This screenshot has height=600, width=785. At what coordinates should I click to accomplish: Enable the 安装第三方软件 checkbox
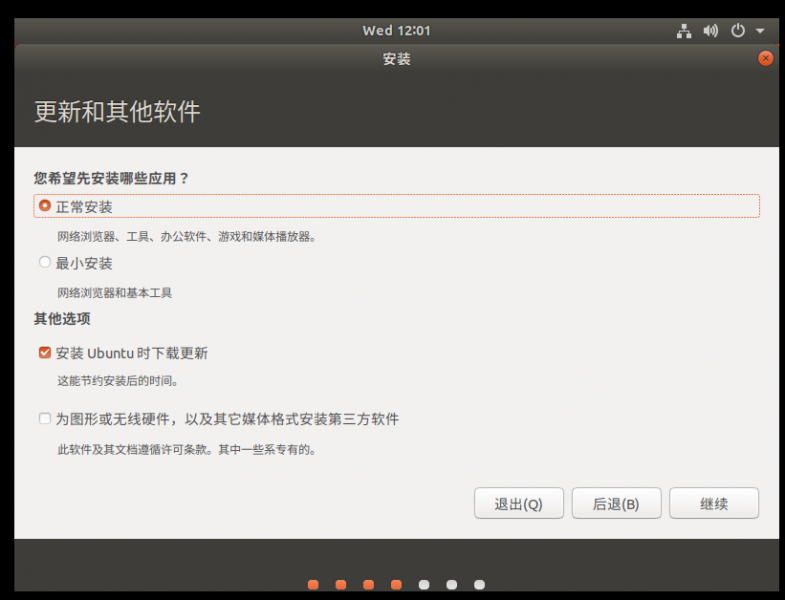click(45, 419)
